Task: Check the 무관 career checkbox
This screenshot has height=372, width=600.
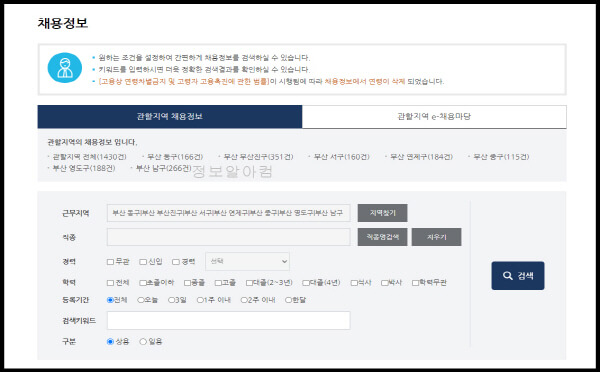Action: [x=110, y=262]
